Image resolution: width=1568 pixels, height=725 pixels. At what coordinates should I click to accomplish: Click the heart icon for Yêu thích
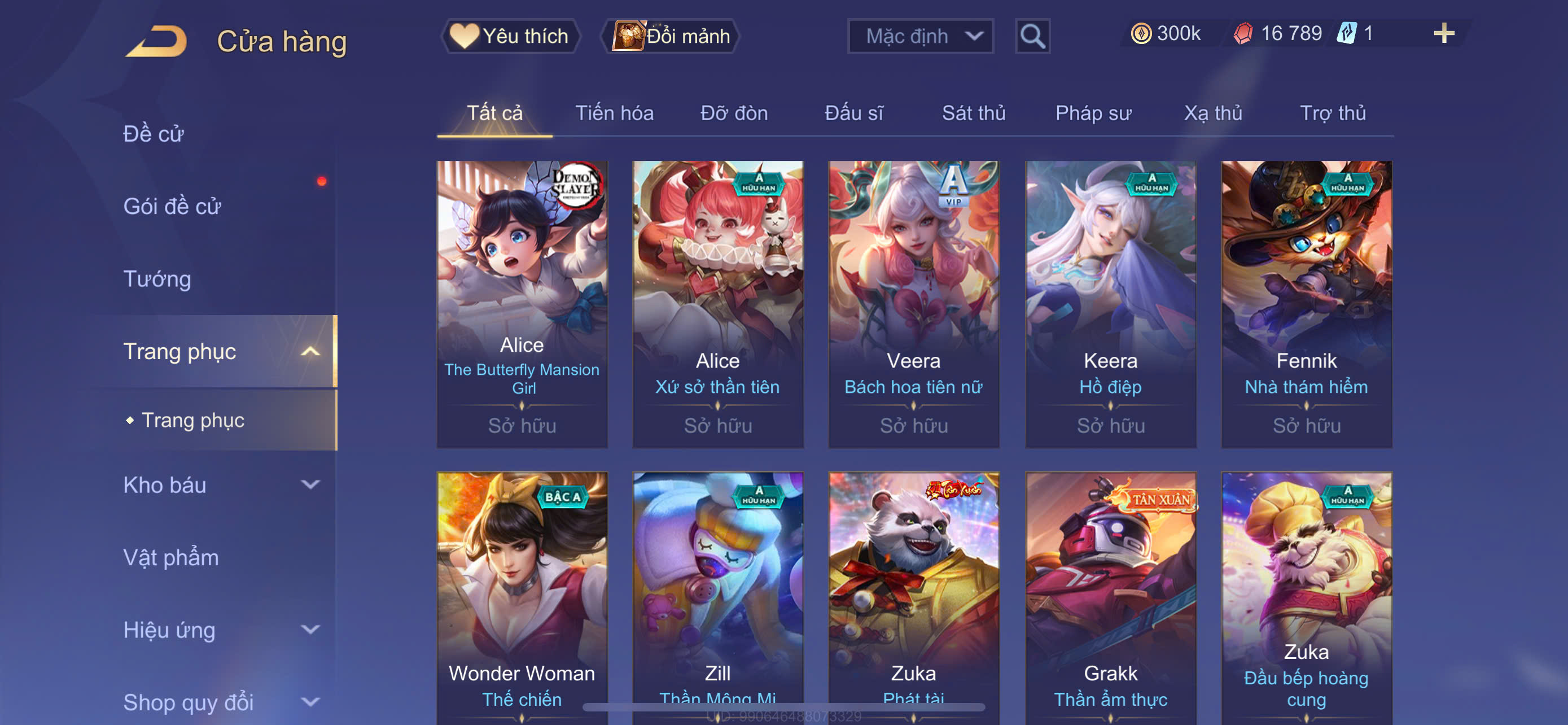[x=464, y=36]
